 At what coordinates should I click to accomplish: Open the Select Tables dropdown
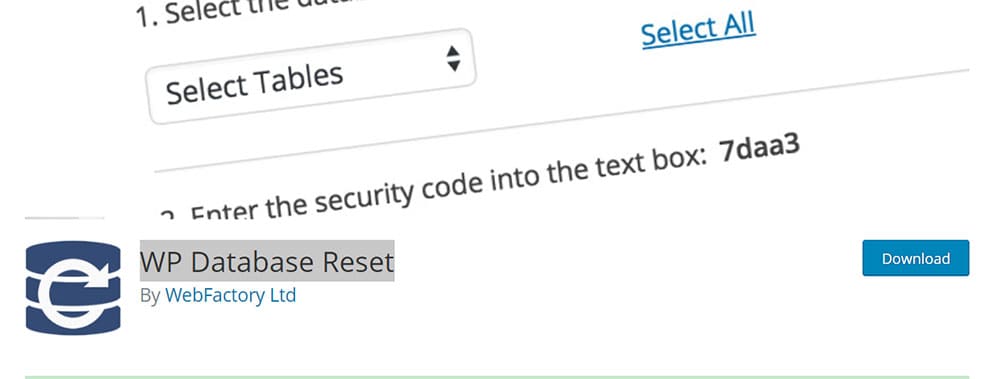point(311,76)
